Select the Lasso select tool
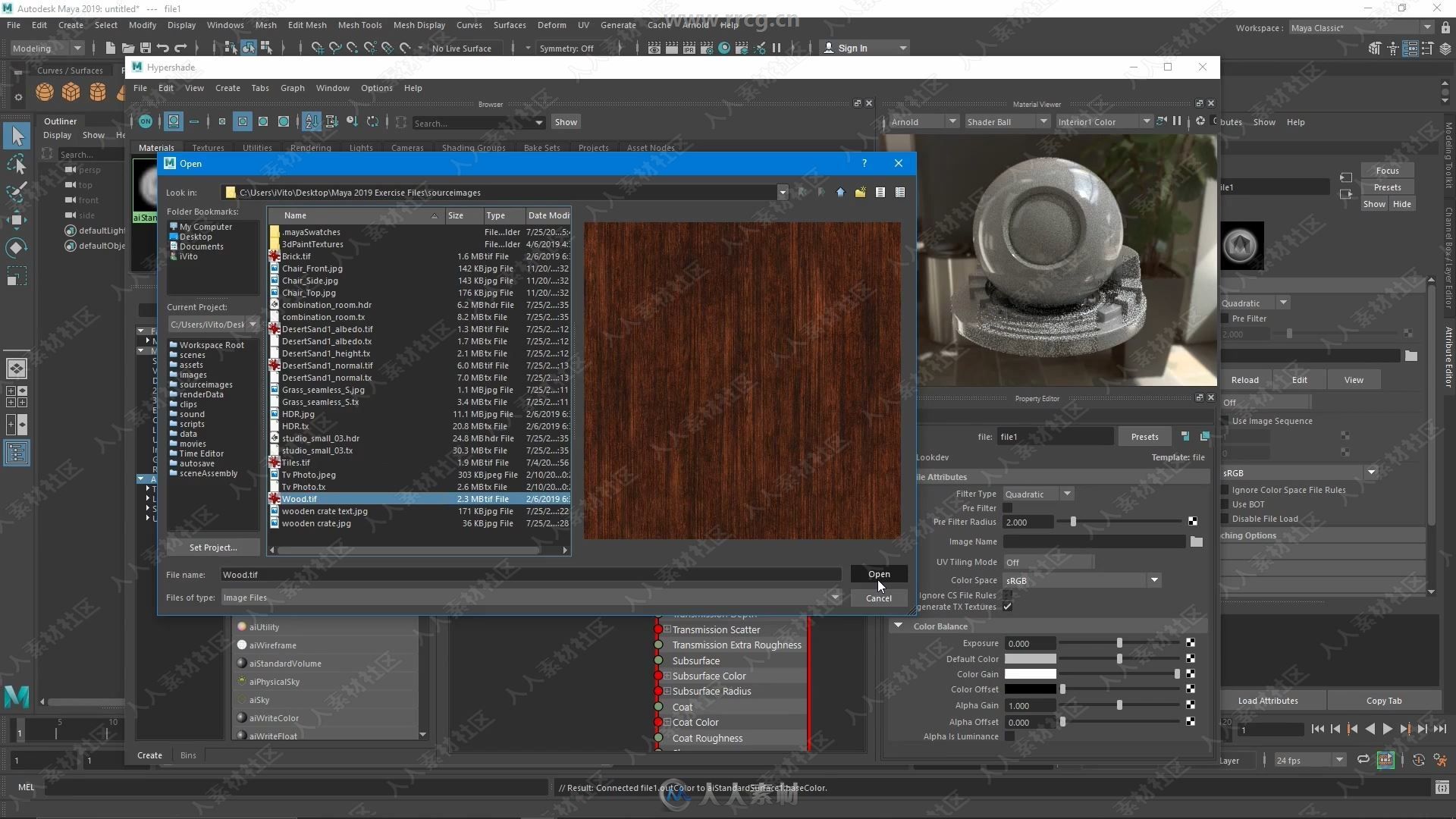 pyautogui.click(x=17, y=164)
